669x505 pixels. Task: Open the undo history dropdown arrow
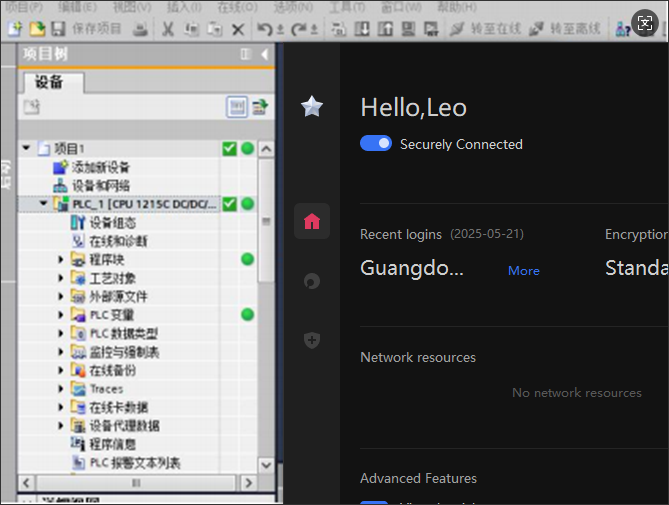tap(280, 29)
